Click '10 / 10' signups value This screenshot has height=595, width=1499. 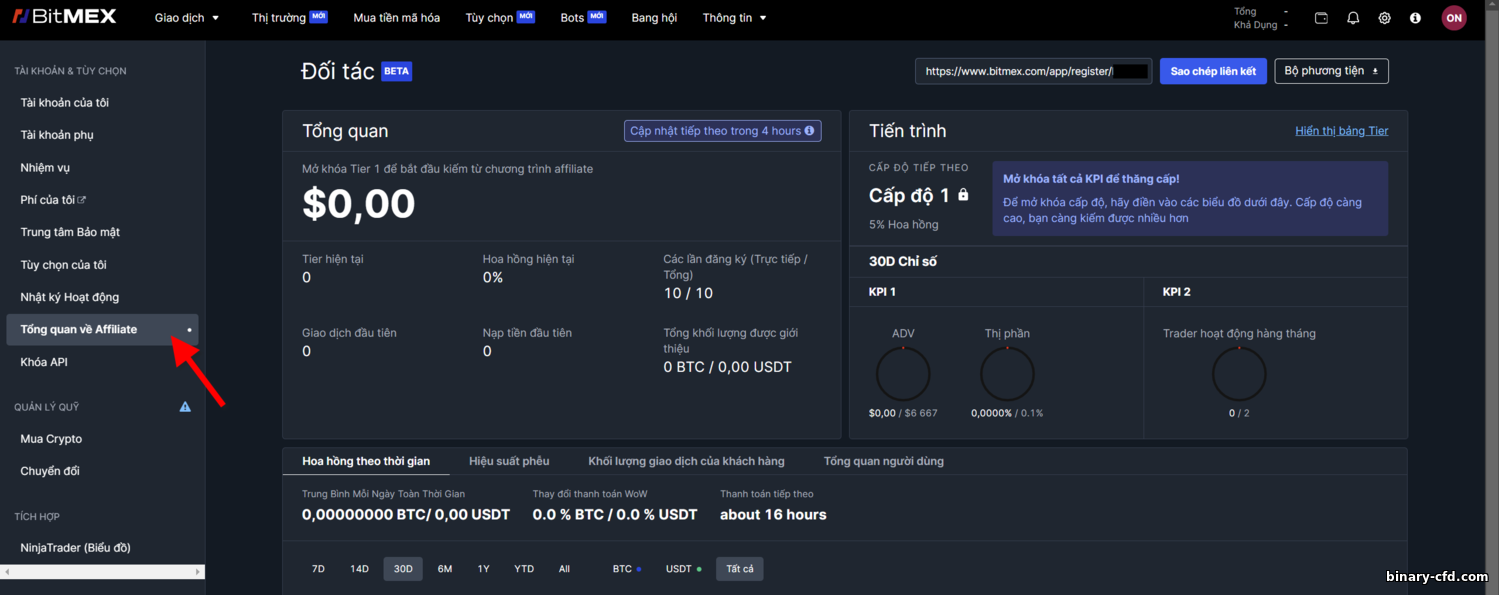(688, 293)
